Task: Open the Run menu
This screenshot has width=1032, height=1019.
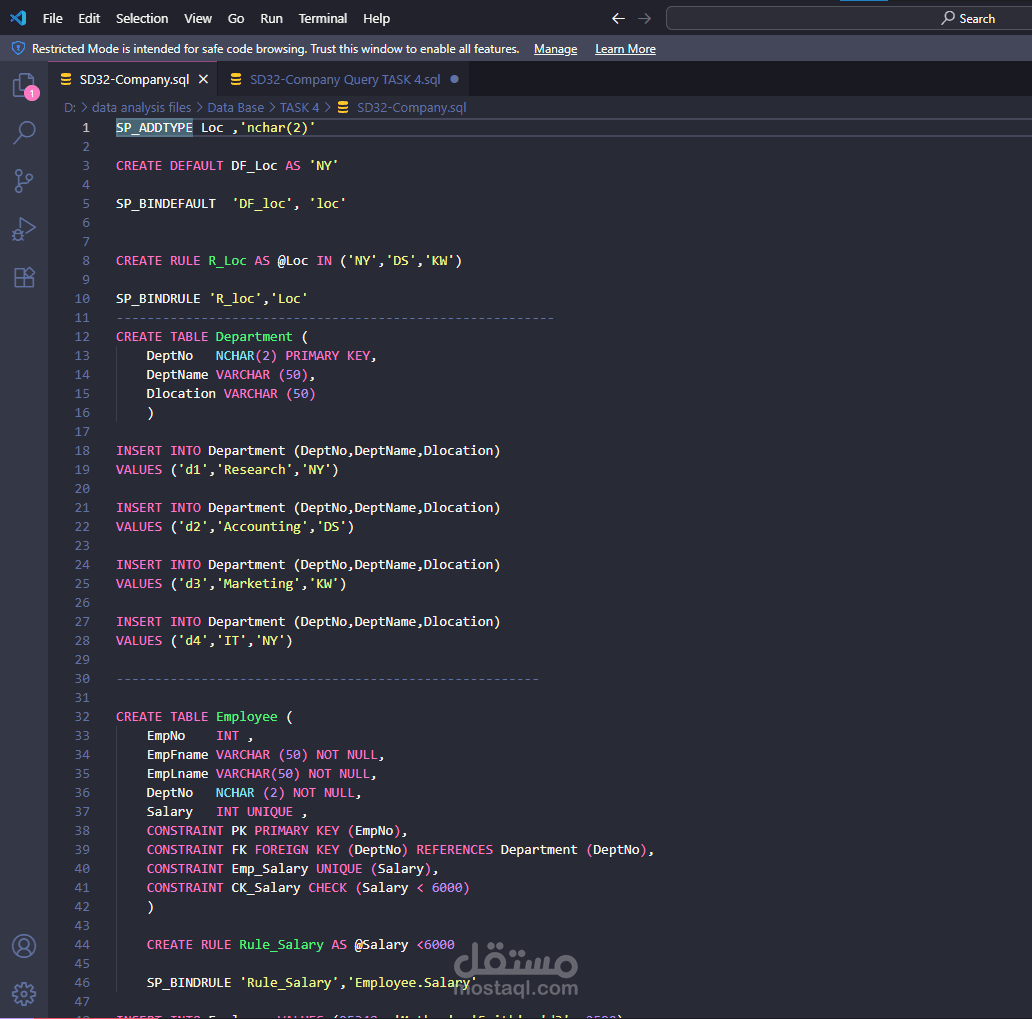Action: pyautogui.click(x=271, y=18)
